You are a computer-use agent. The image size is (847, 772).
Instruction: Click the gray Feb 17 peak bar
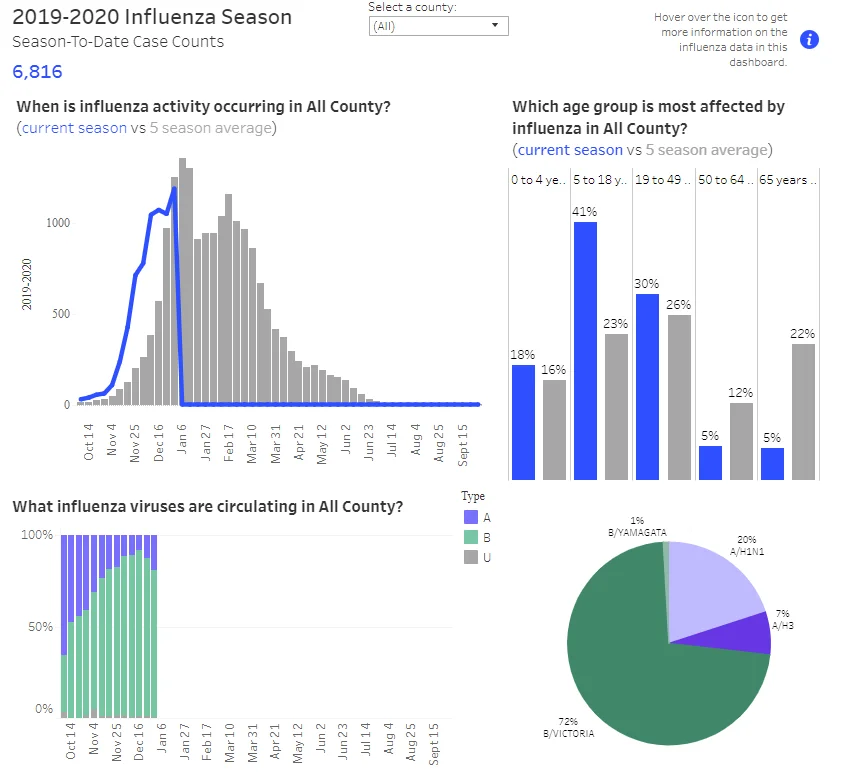point(228,299)
